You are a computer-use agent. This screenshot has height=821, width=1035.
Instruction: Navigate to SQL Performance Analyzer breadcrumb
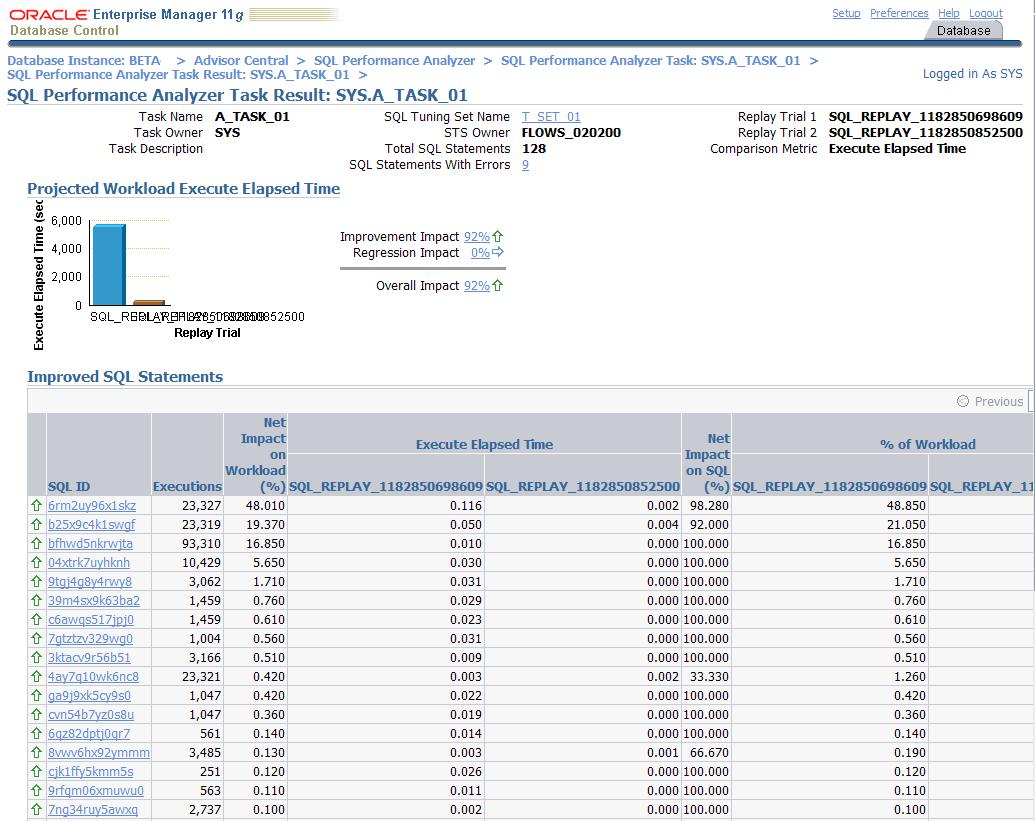click(x=394, y=61)
